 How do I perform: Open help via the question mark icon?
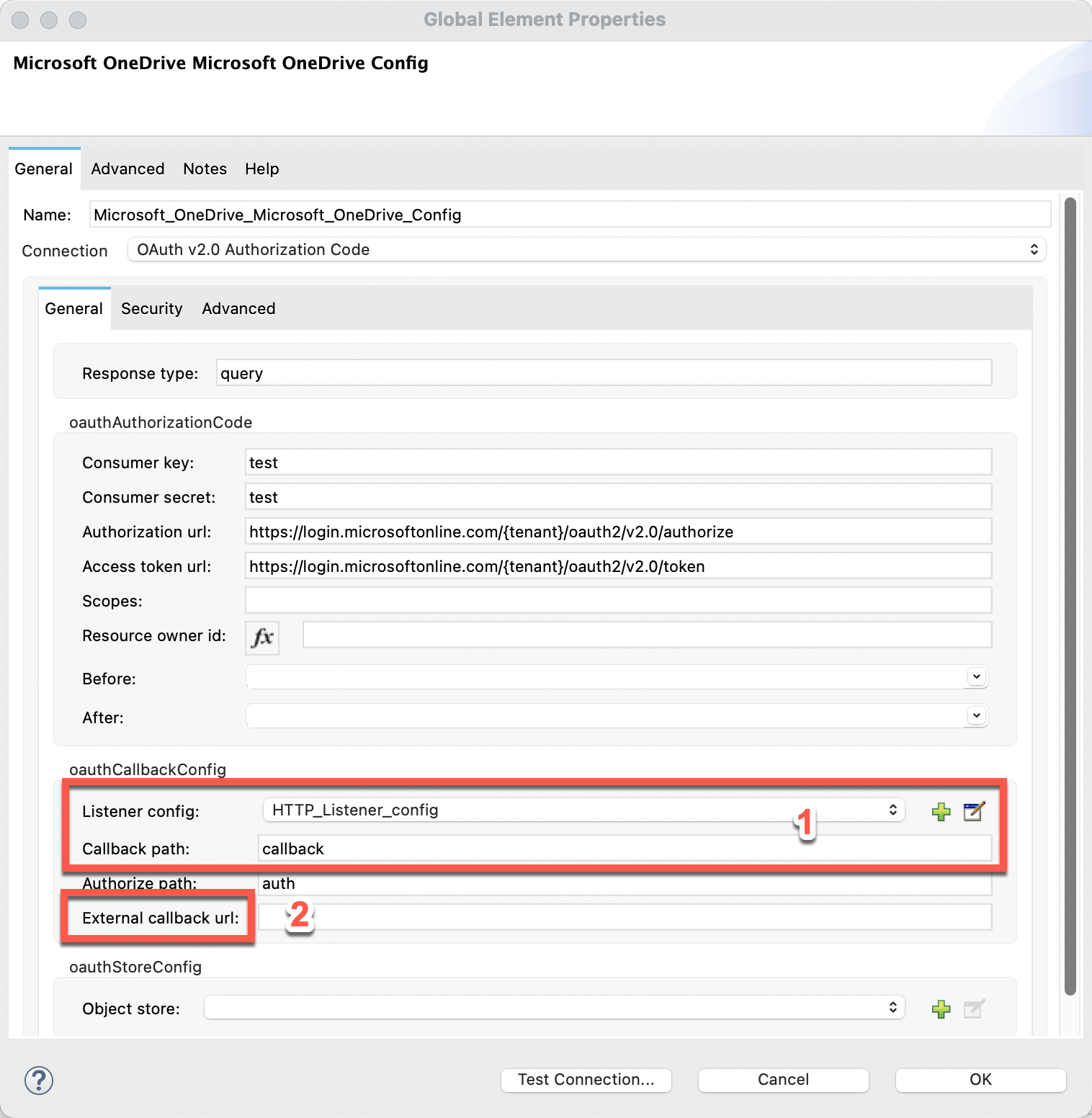pos(39,1081)
